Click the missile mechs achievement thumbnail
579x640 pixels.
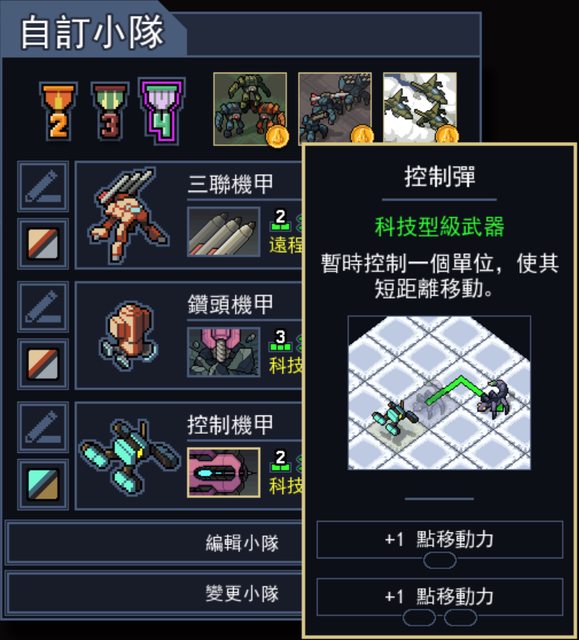click(x=335, y=108)
